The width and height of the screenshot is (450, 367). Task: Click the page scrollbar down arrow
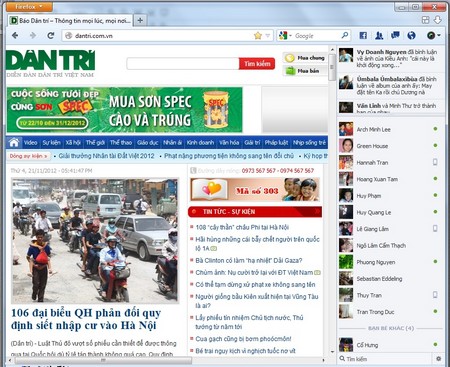(332, 352)
